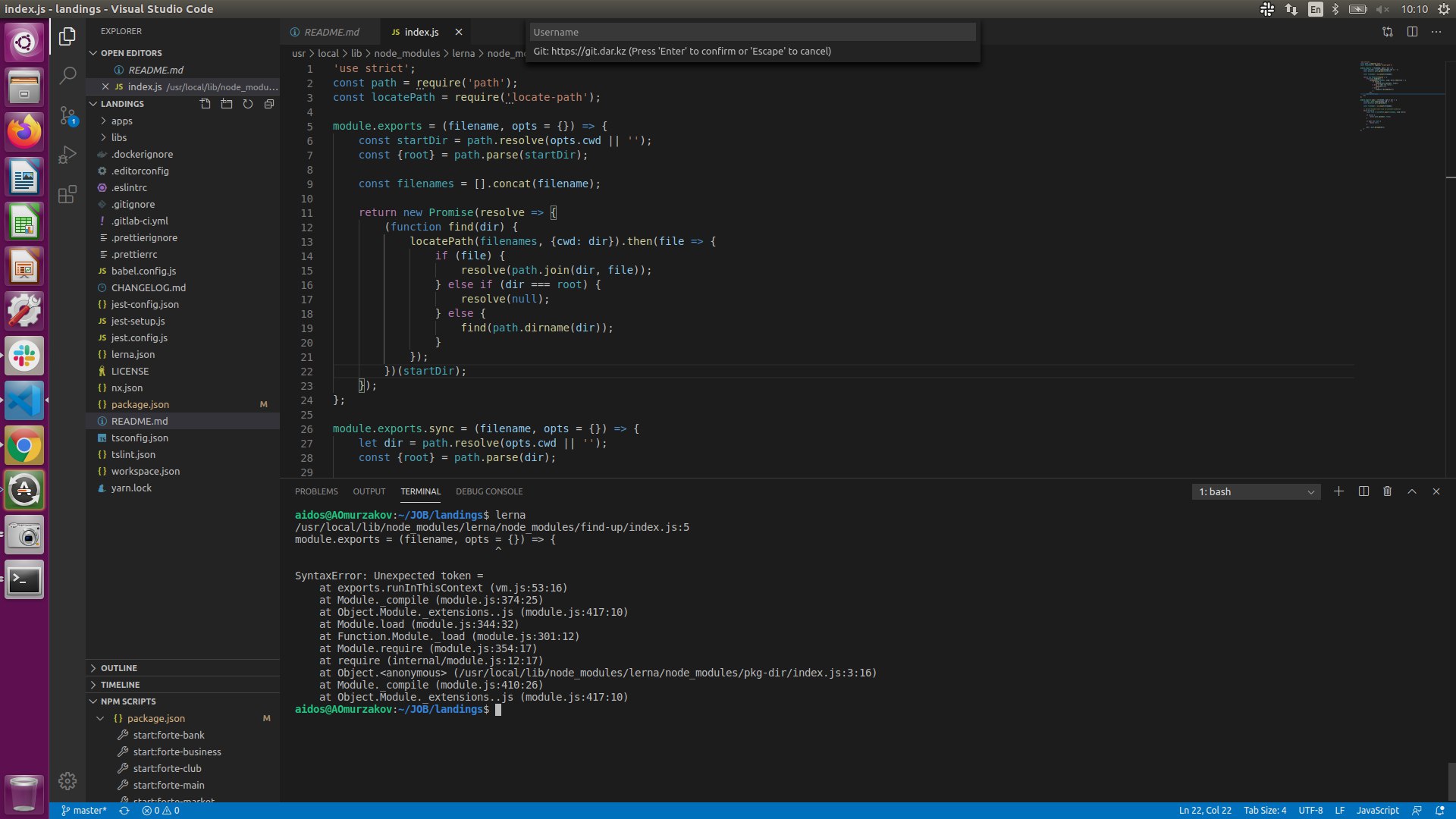Refresh the explorer file tree

coord(248,104)
